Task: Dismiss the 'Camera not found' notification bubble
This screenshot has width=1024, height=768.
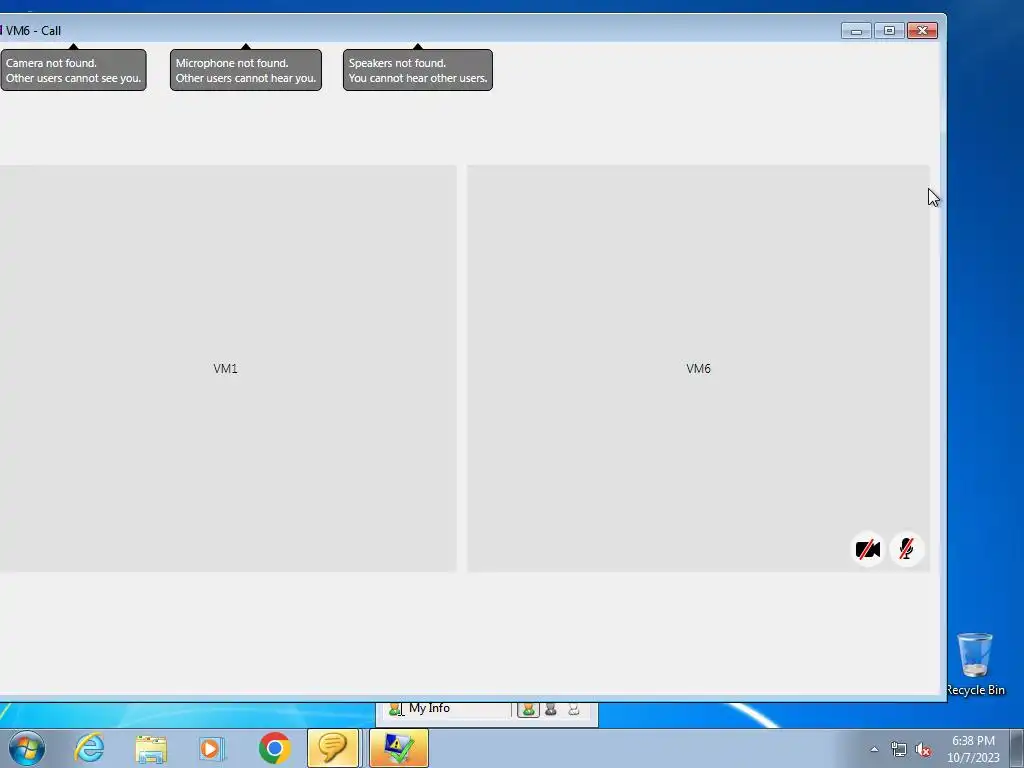Action: [73, 70]
